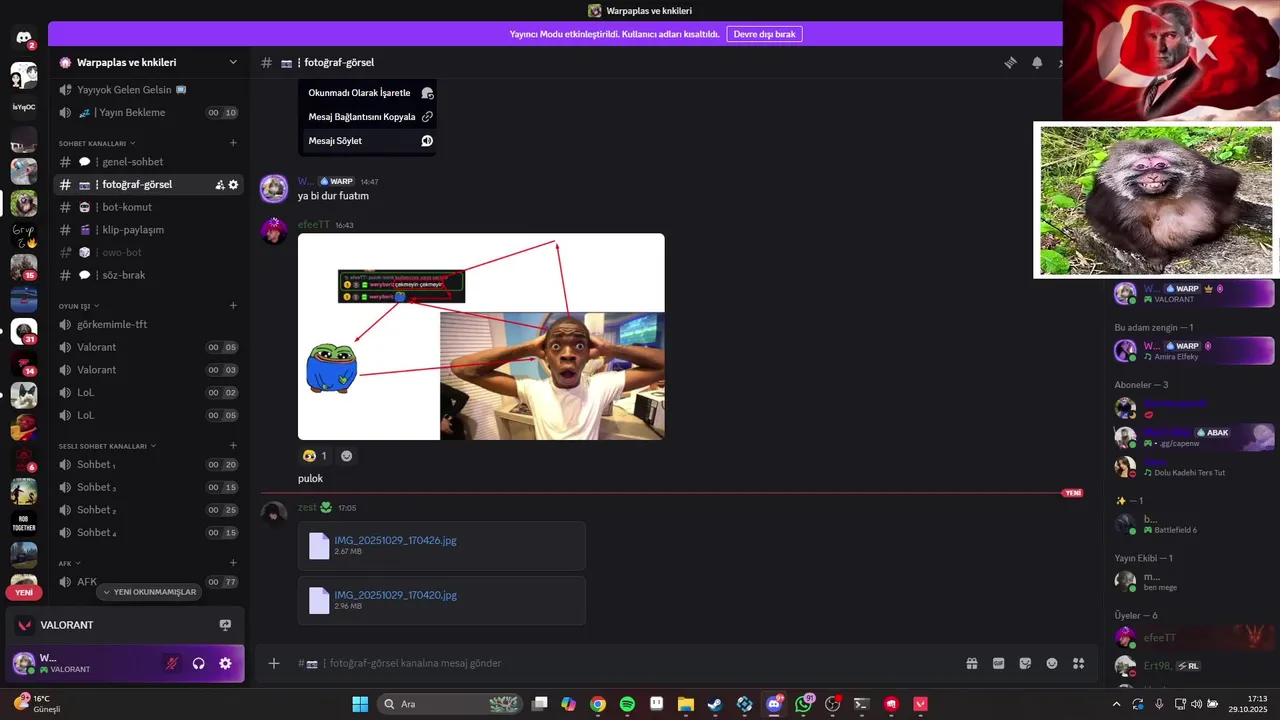This screenshot has height=720, width=1280.
Task: Open the genel-sohbet channel
Action: pyautogui.click(x=149, y=162)
